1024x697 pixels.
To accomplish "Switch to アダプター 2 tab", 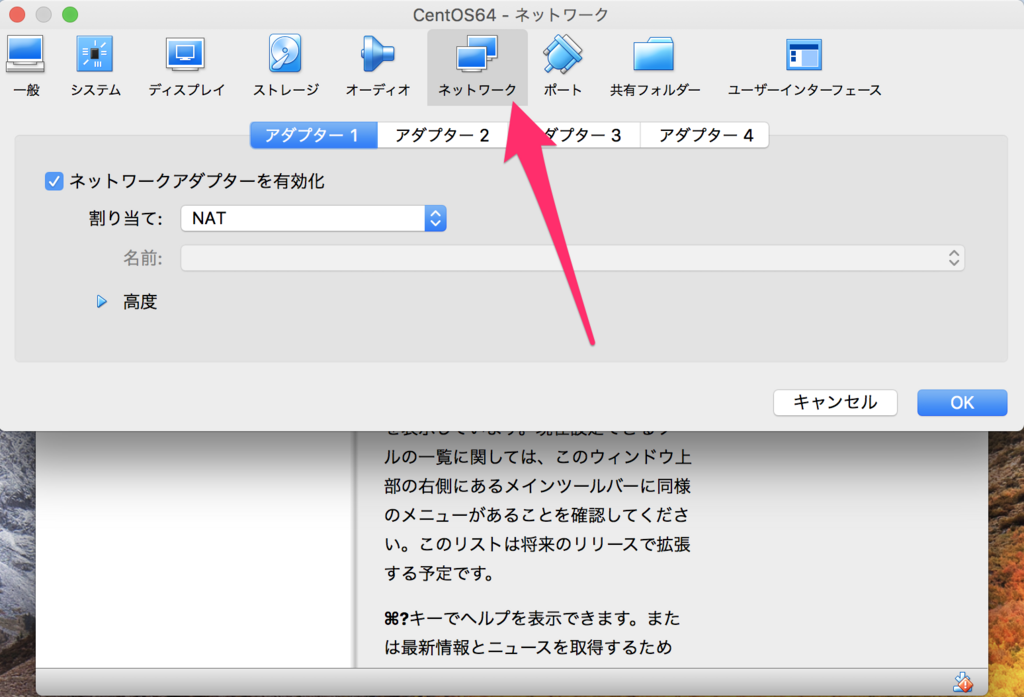I will 442,135.
